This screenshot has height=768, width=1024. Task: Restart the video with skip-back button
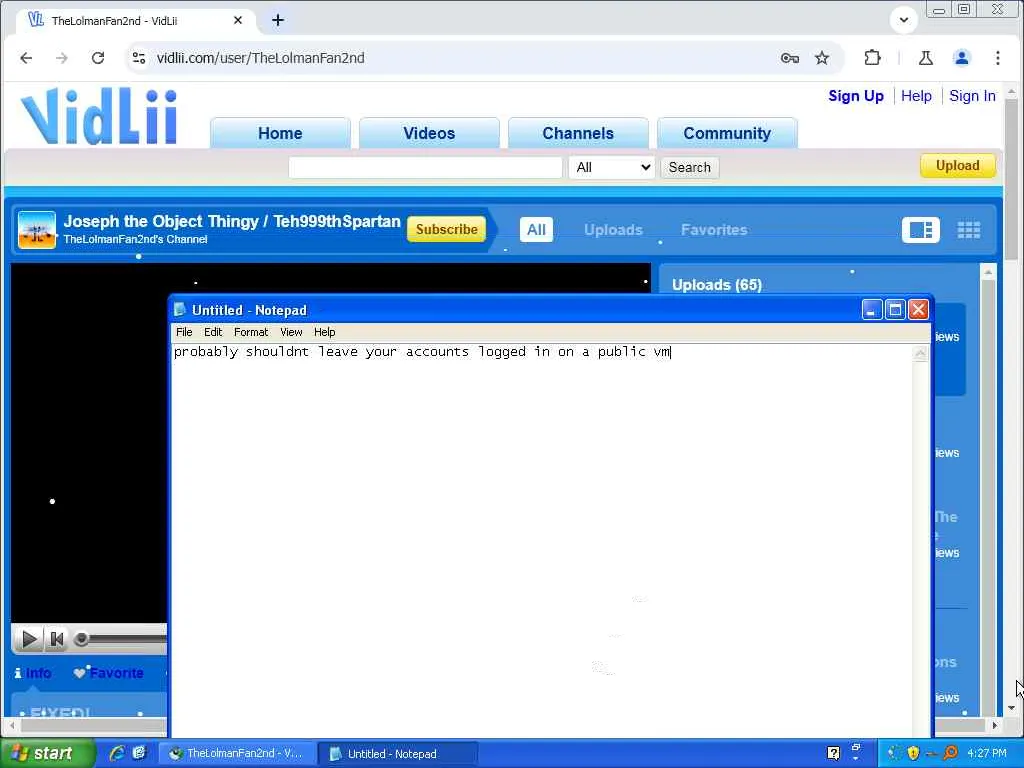57,639
